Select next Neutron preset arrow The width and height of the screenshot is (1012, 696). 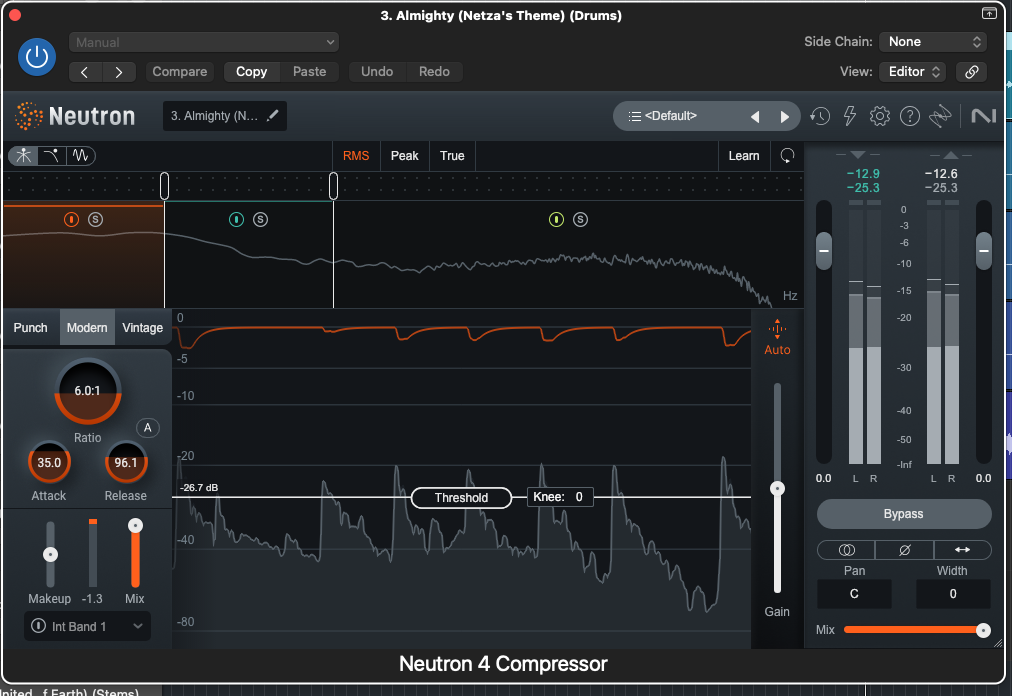[x=784, y=117]
